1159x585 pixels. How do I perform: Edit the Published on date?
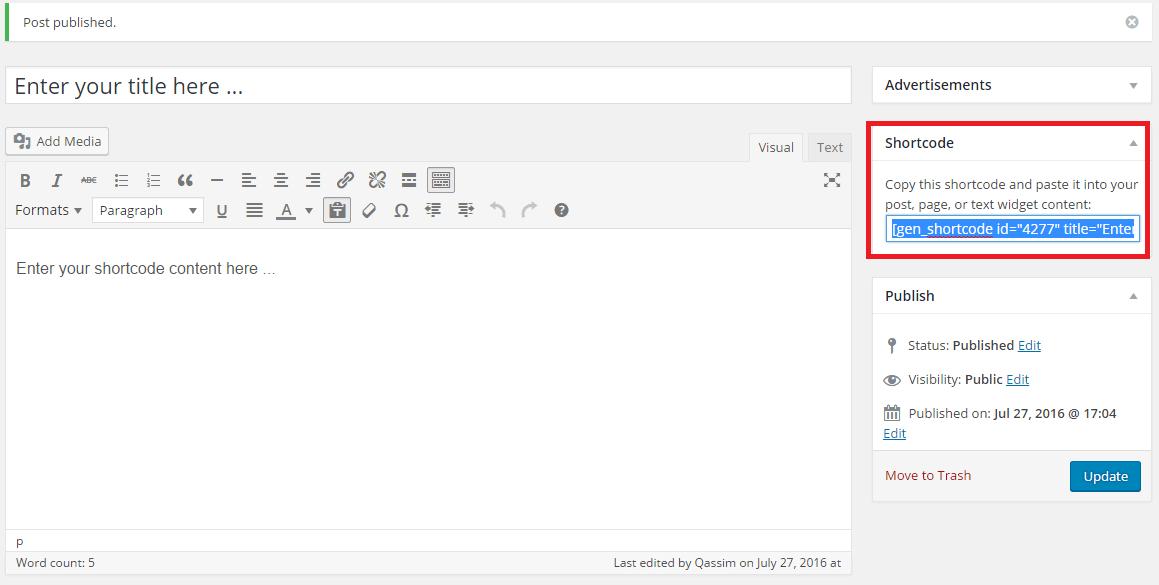tap(894, 433)
